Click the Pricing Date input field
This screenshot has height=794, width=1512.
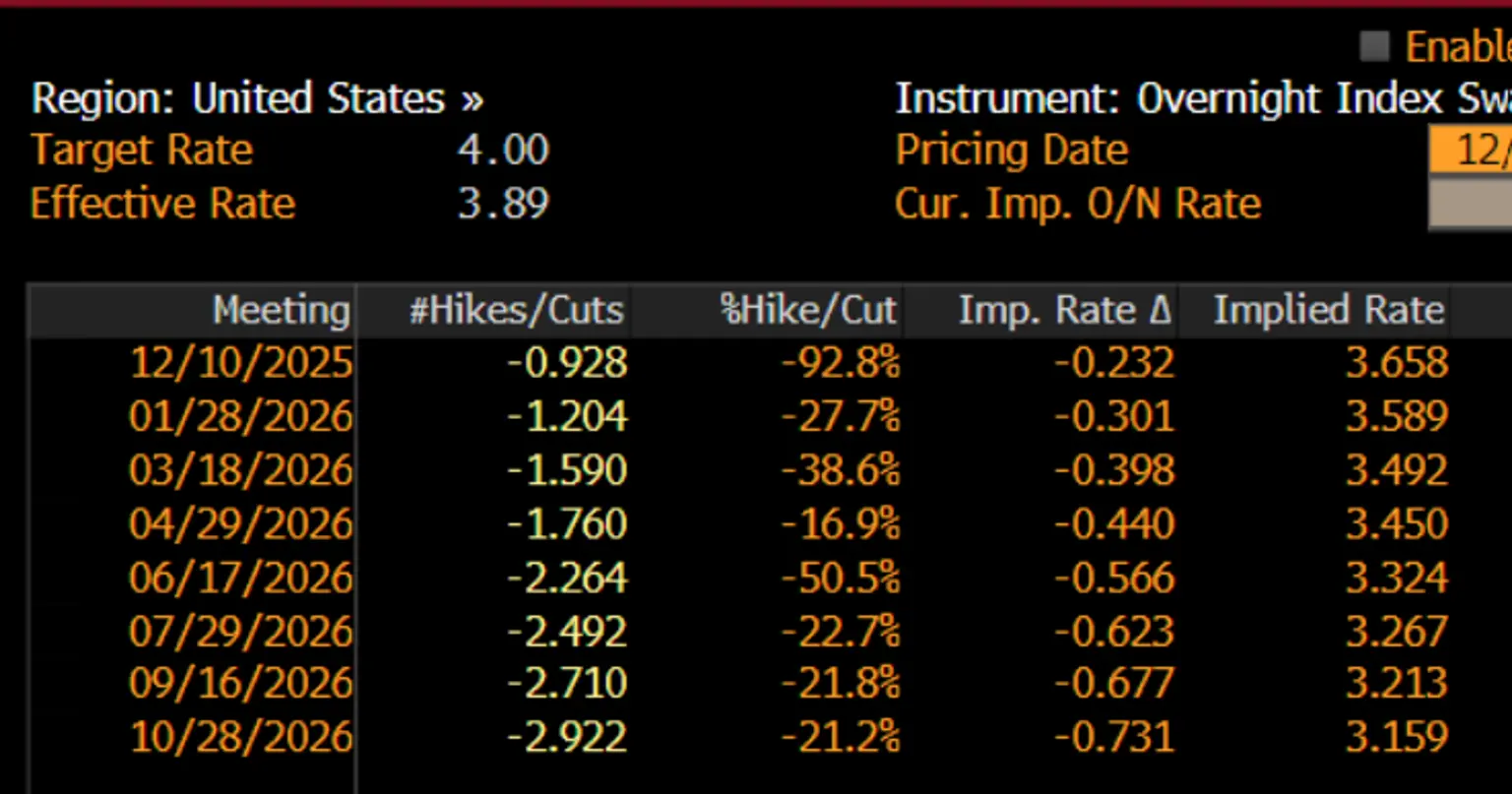[1470, 151]
